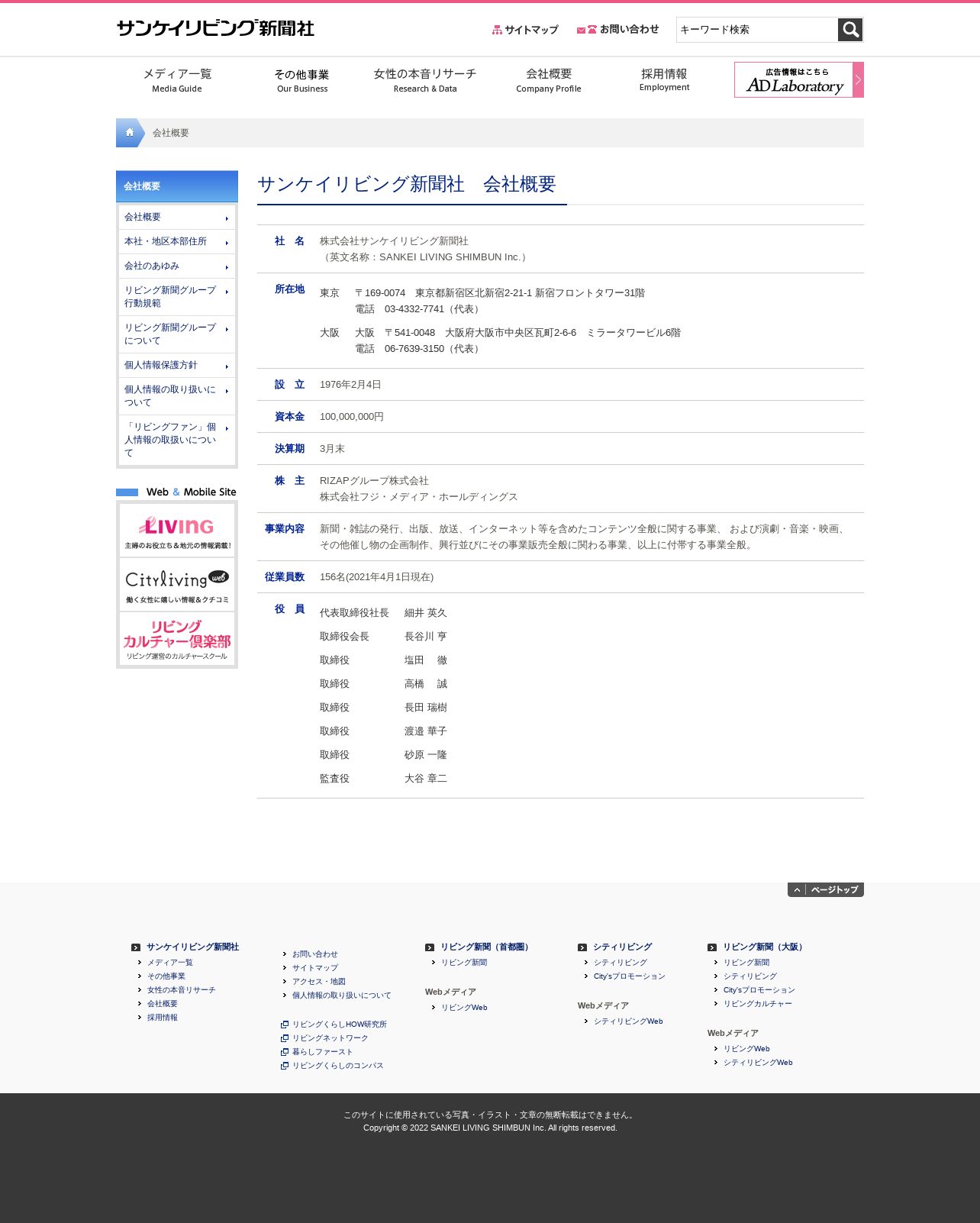Open footer link City'sプロモーション under シティリビング
This screenshot has height=1223, width=980.
point(630,976)
